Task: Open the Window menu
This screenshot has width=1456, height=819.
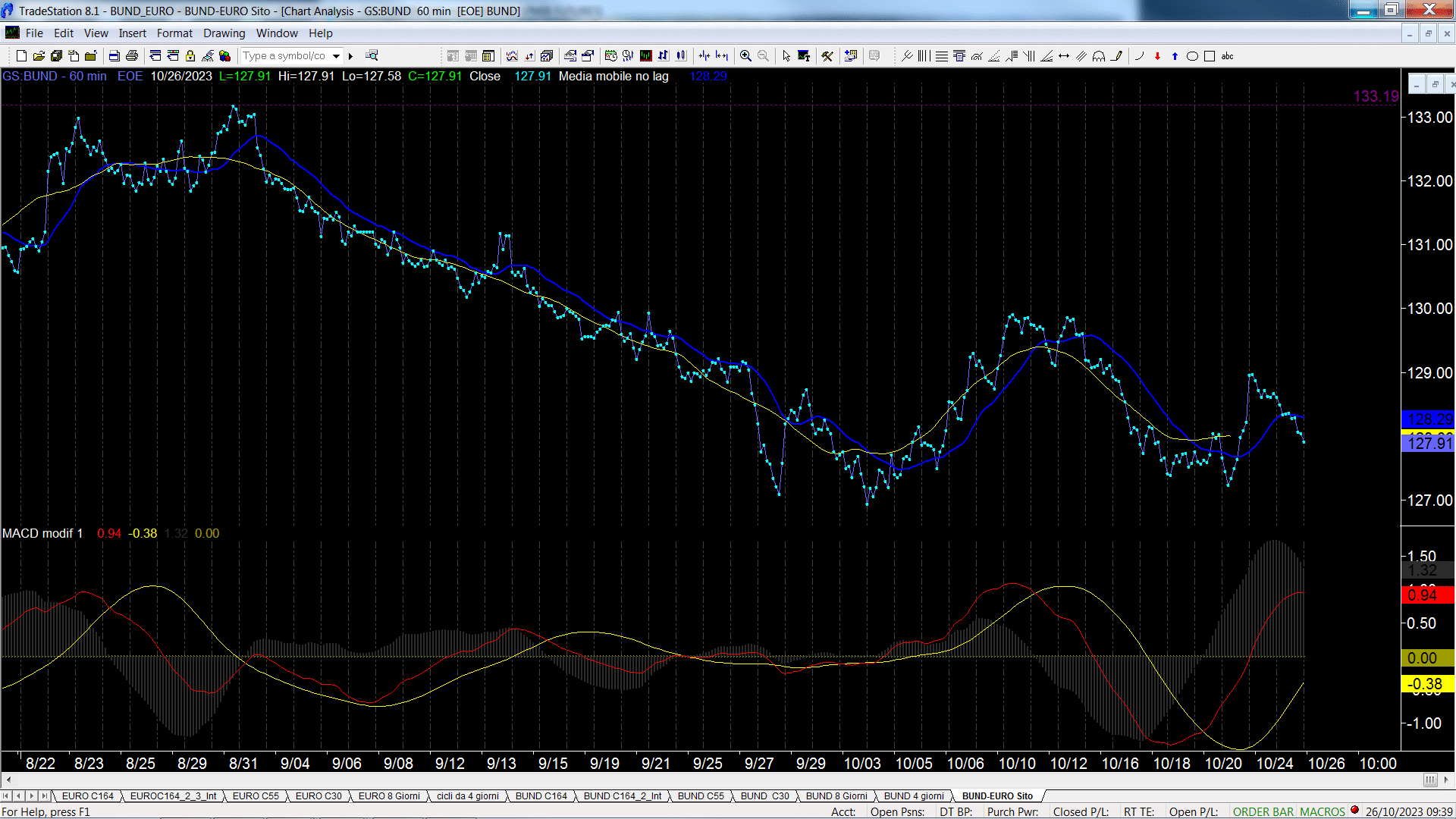Action: coord(277,33)
